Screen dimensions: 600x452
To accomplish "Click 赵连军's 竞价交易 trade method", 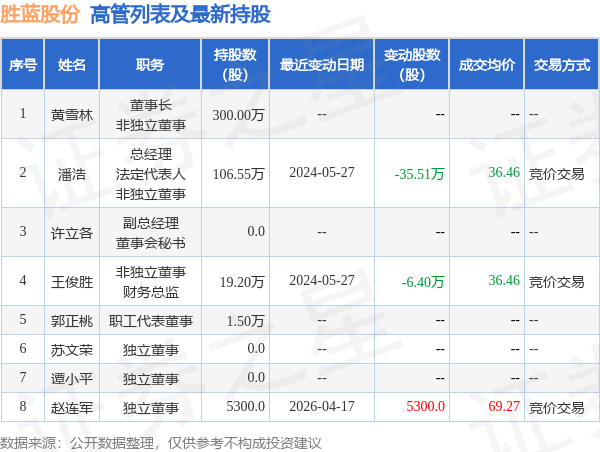I will click(556, 408).
